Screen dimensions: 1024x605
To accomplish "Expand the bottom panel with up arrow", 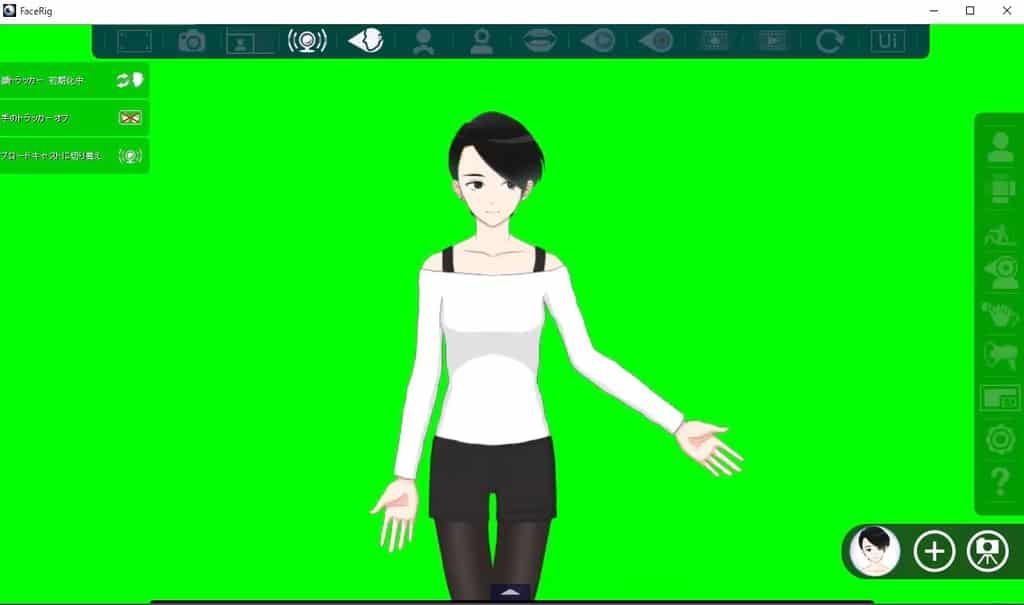I will 510,592.
